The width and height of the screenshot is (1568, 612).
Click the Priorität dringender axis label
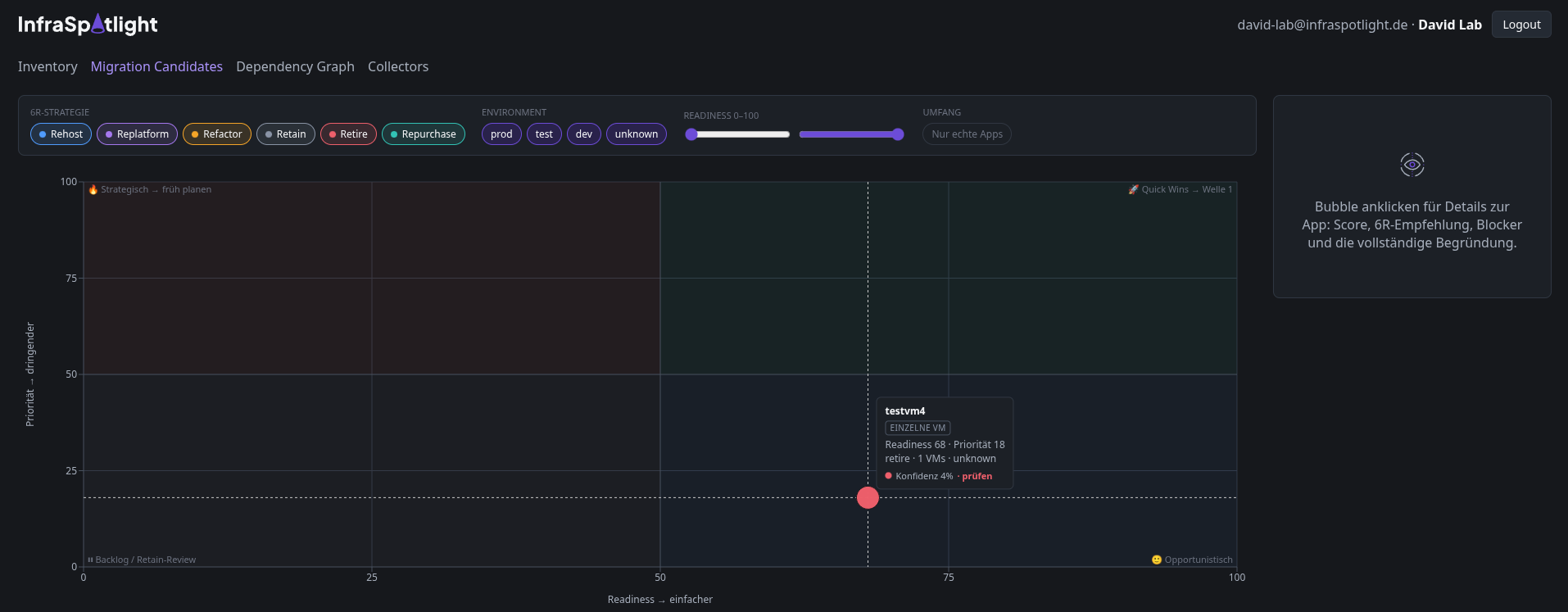30,374
